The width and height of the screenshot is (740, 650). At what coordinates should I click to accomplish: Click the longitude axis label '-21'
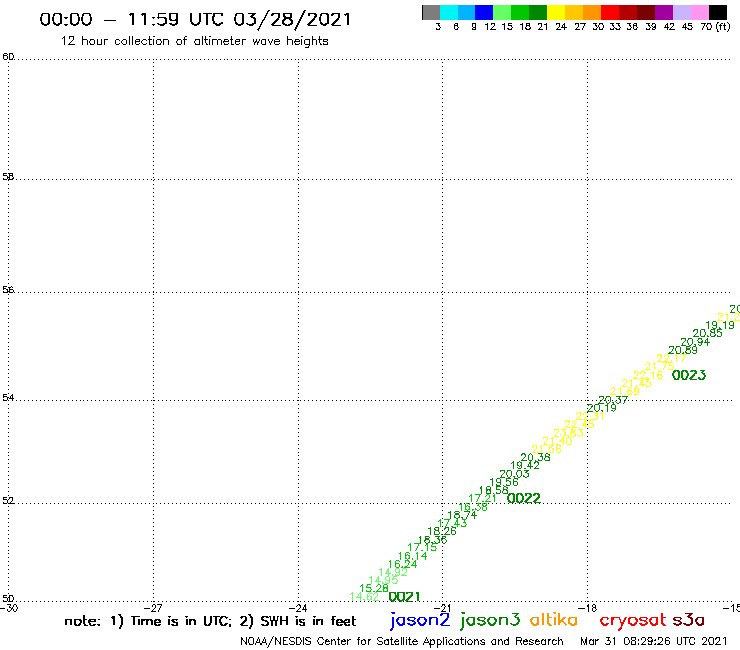(x=442, y=608)
